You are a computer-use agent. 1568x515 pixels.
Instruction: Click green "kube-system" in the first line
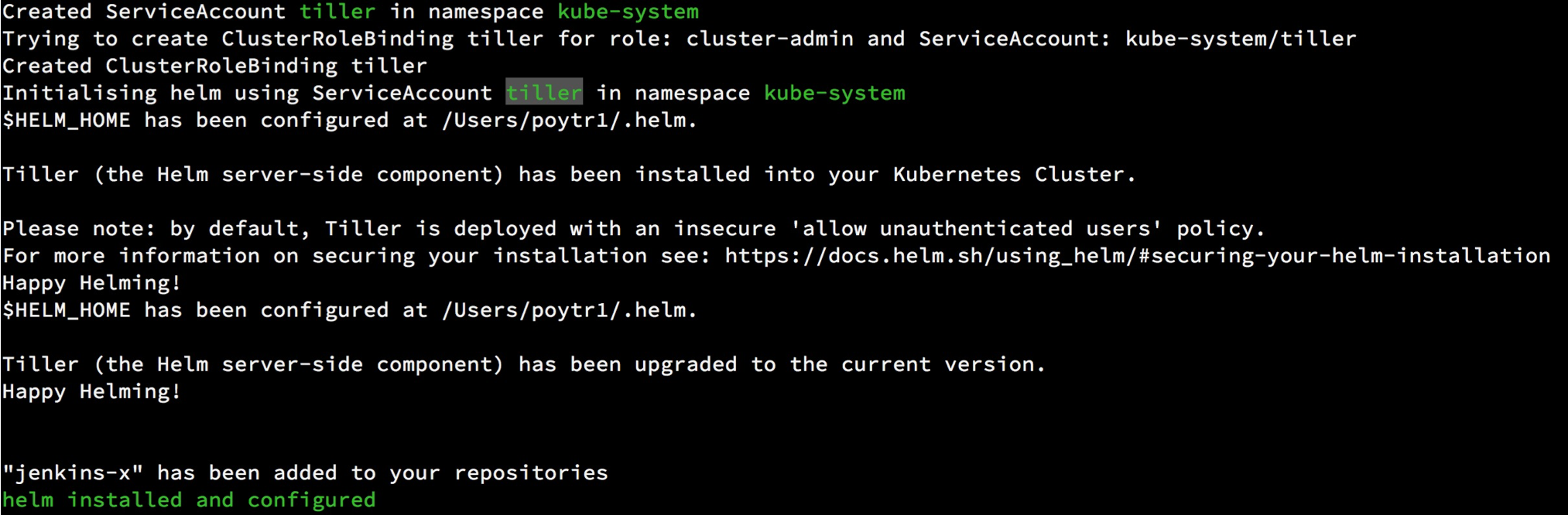pos(628,12)
